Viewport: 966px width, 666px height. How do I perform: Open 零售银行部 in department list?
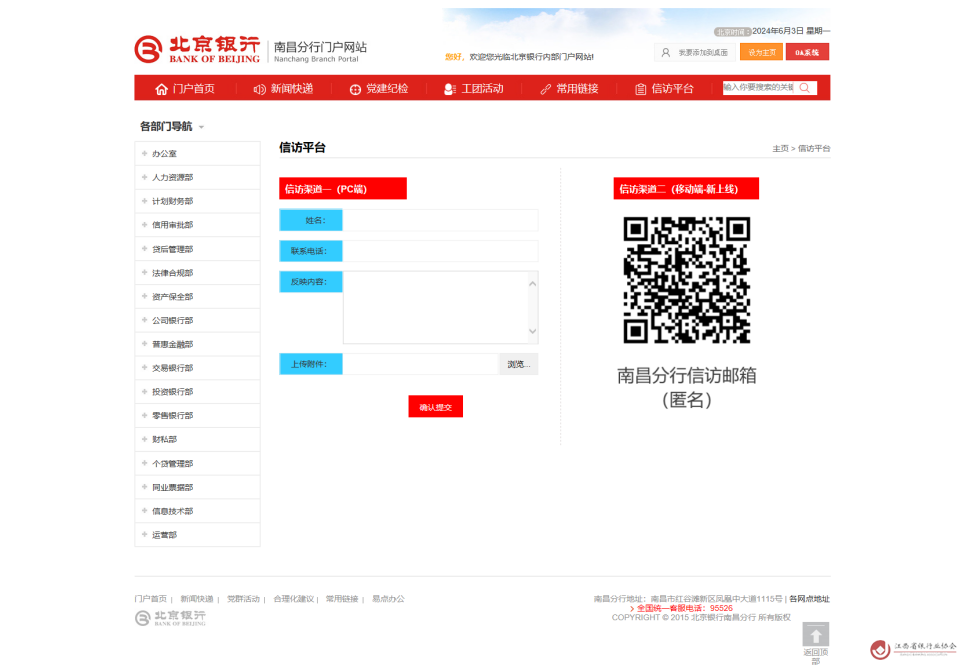tap(197, 416)
